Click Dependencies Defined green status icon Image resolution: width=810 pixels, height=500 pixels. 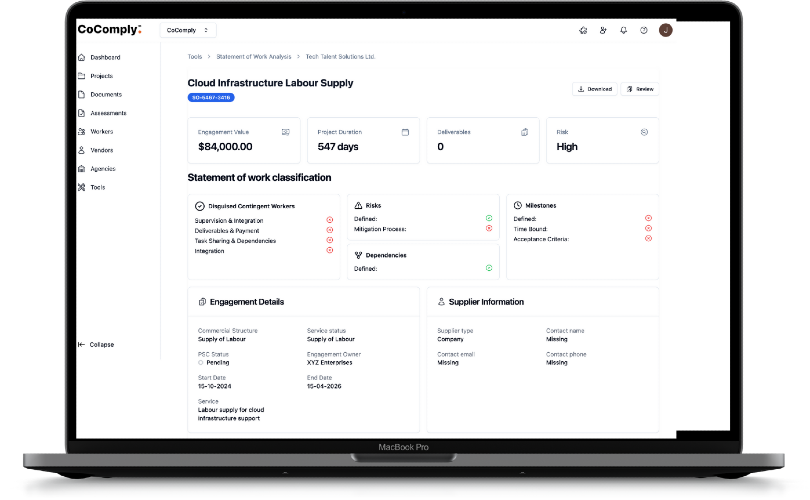coord(489,268)
